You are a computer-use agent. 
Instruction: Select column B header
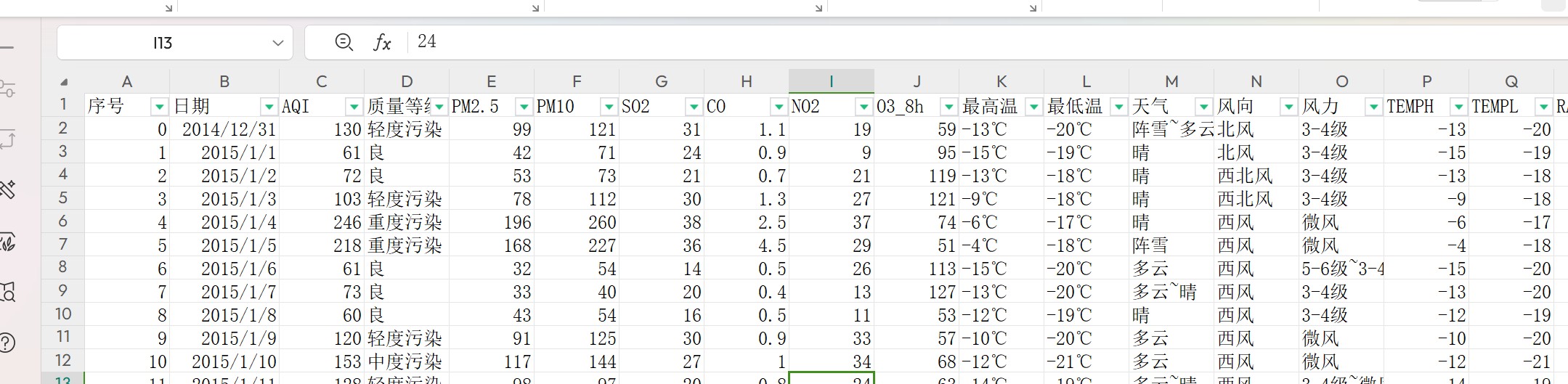[224, 82]
